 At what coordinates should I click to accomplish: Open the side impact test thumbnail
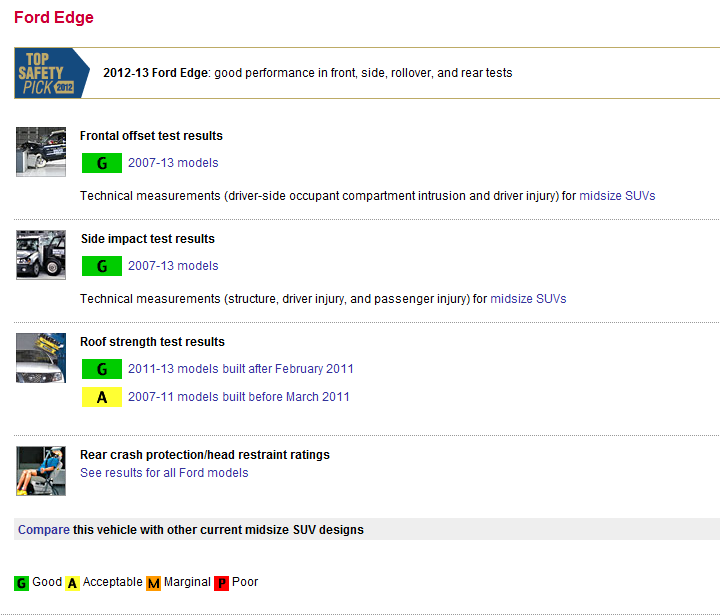tap(41, 255)
